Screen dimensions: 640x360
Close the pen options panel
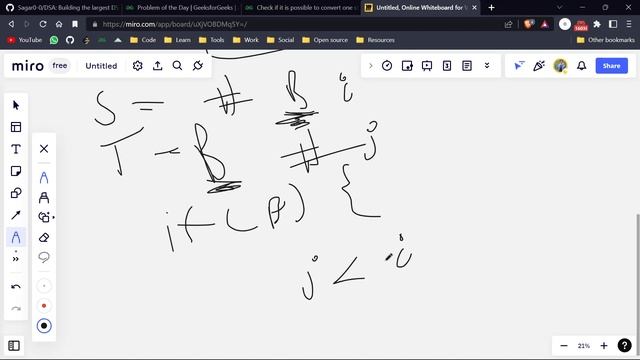44,149
